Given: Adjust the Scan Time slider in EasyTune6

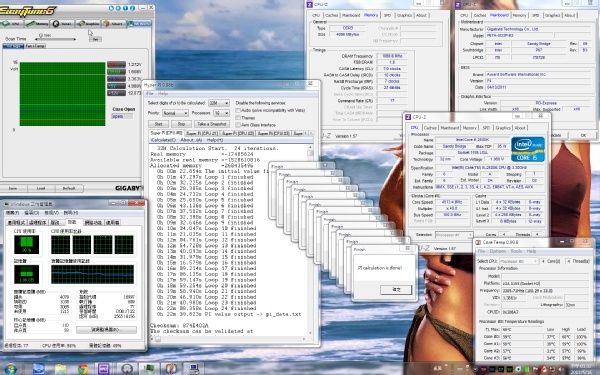Looking at the screenshot, I should [x=55, y=39].
